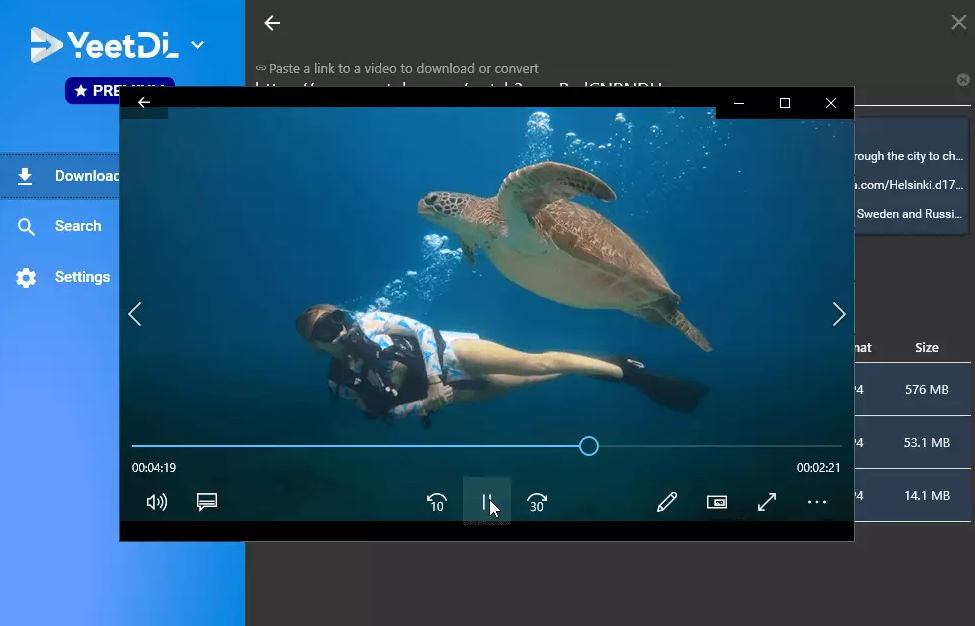
Task: Skip forward 30 seconds
Action: click(x=537, y=502)
